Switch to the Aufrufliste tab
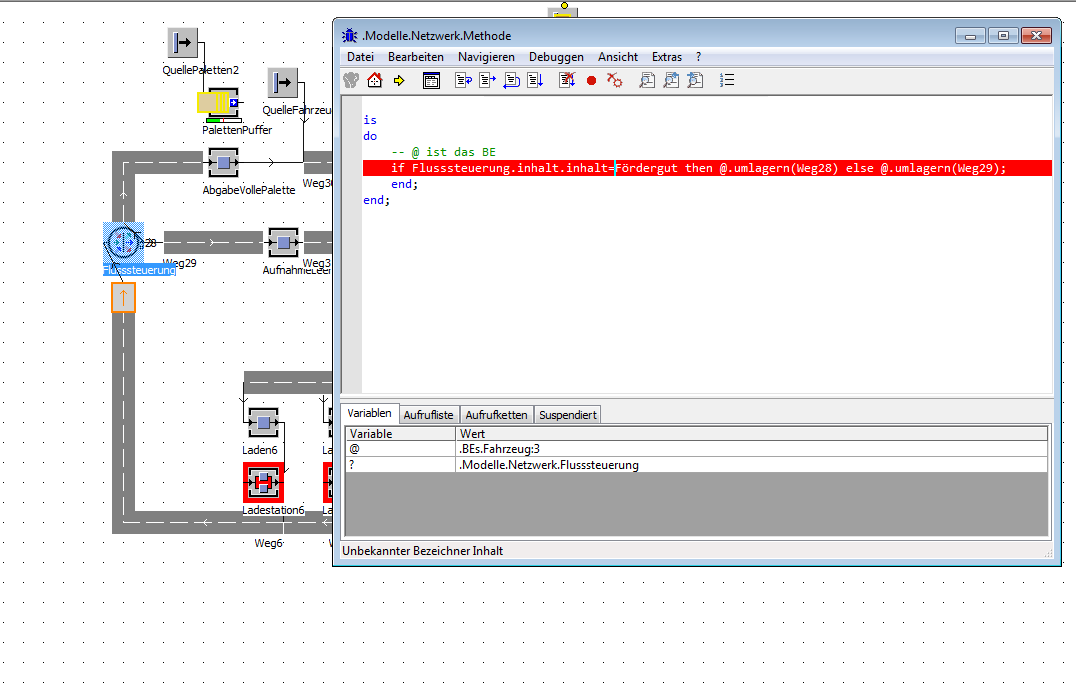The height and width of the screenshot is (694, 1076). point(428,415)
